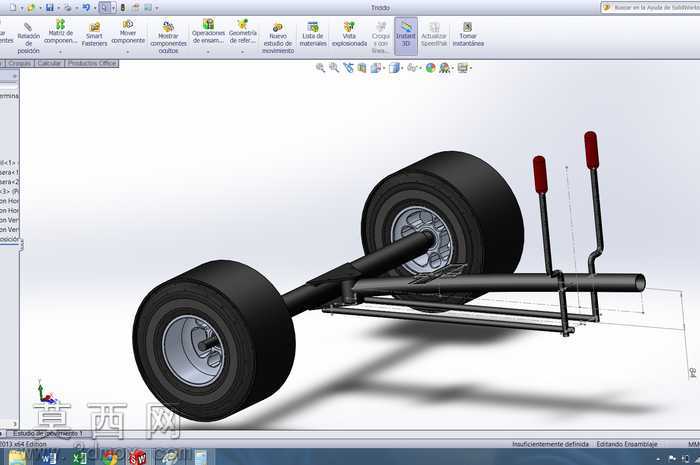Click Matriz de componentes tool
This screenshot has height=465, width=700.
point(60,31)
